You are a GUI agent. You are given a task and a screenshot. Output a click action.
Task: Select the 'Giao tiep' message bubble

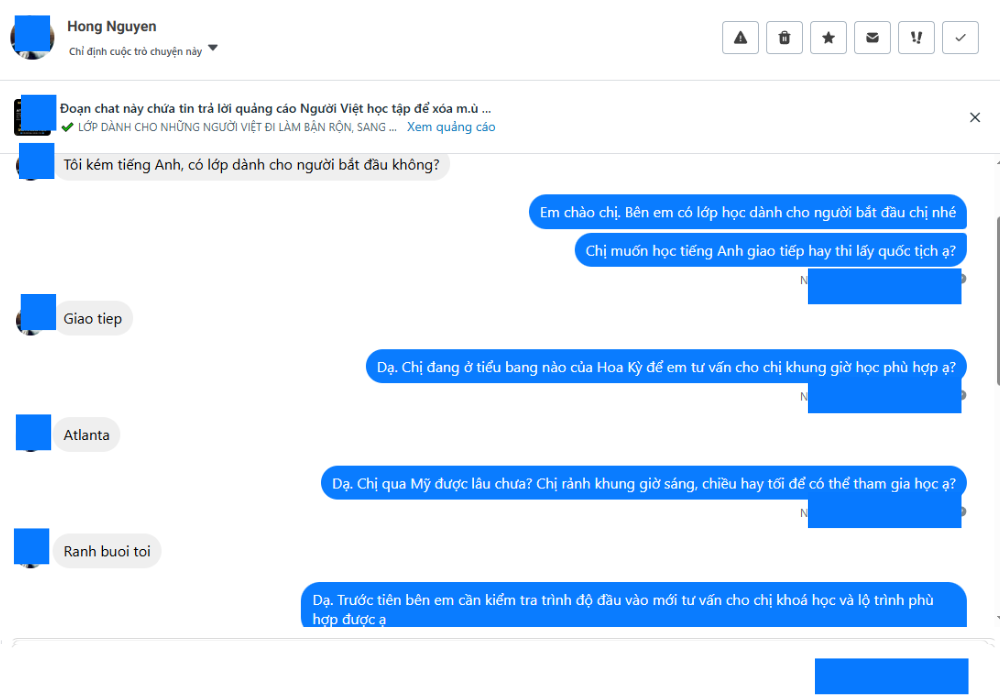[92, 319]
